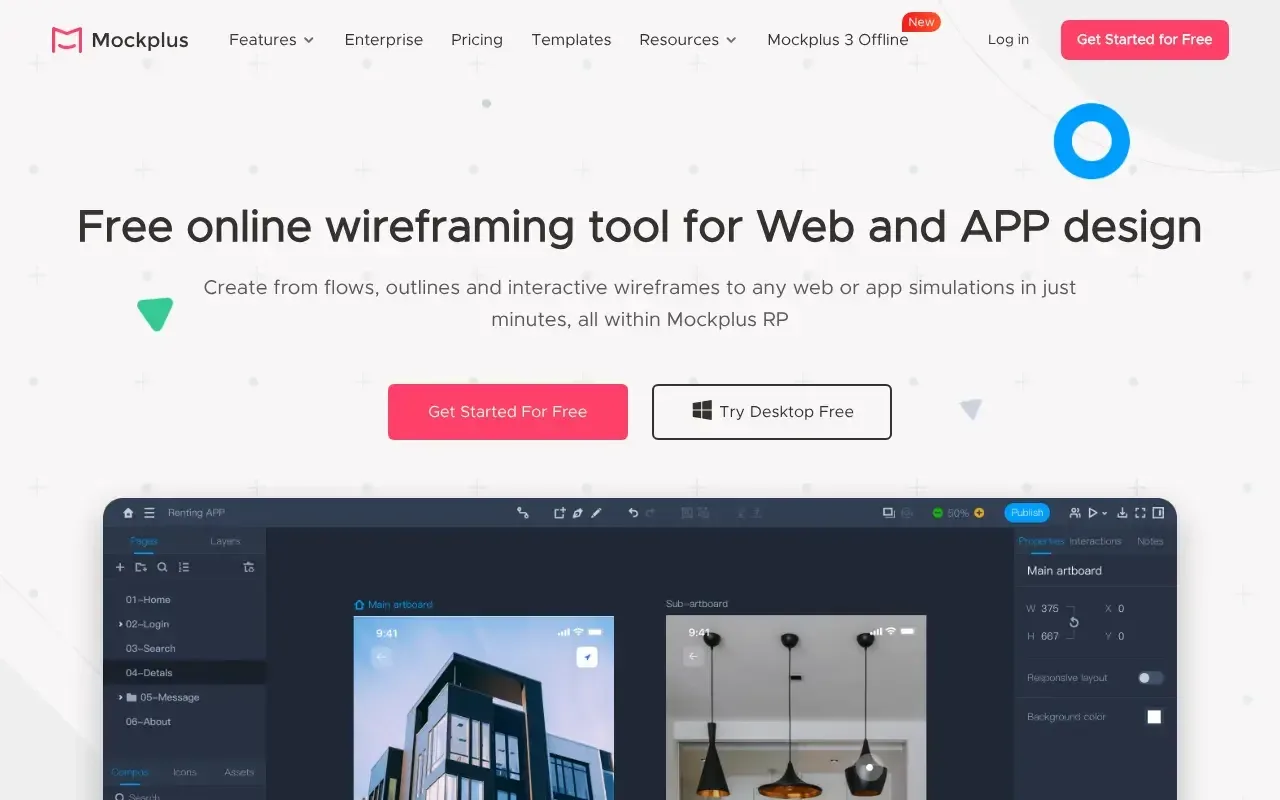Image resolution: width=1280 pixels, height=800 pixels.
Task: Select the pencil tool in the editor toolbar
Action: pyautogui.click(x=597, y=513)
